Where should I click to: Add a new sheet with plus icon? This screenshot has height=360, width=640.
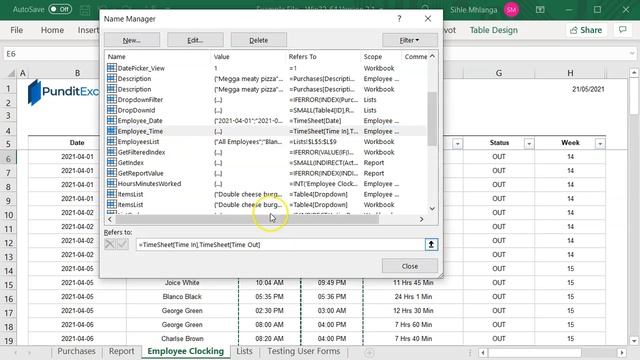(x=369, y=352)
